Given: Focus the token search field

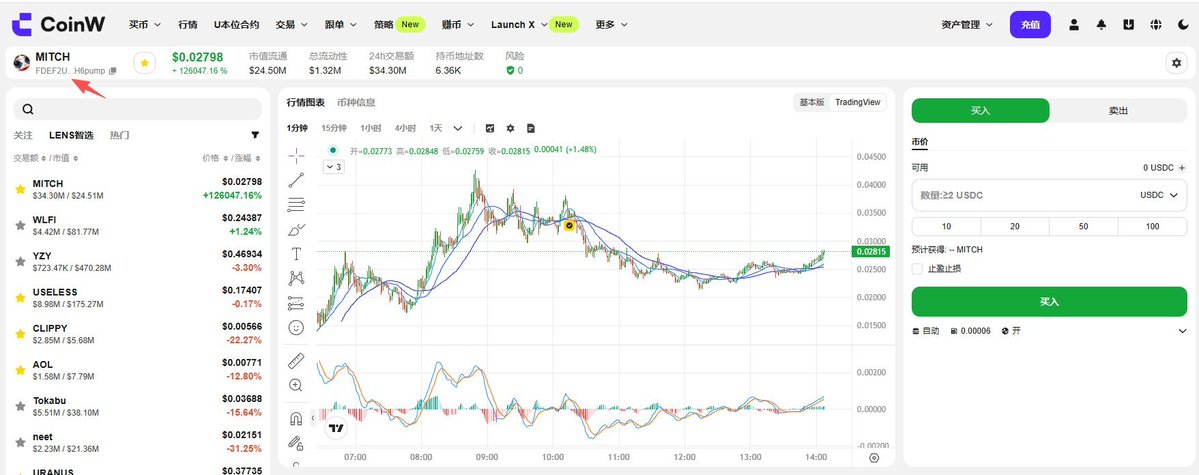Looking at the screenshot, I should [x=138, y=109].
